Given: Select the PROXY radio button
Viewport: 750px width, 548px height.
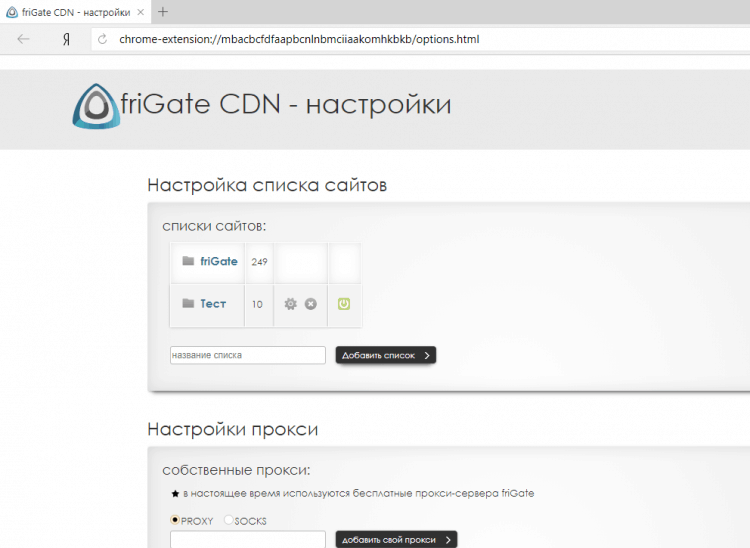Looking at the screenshot, I should [x=175, y=520].
